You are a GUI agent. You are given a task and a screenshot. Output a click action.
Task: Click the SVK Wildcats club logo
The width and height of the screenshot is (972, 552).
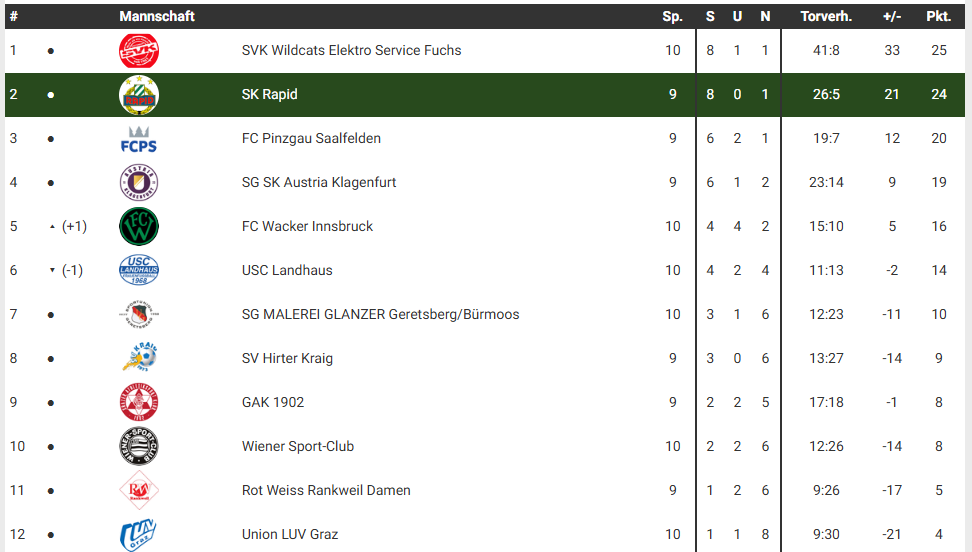point(138,50)
